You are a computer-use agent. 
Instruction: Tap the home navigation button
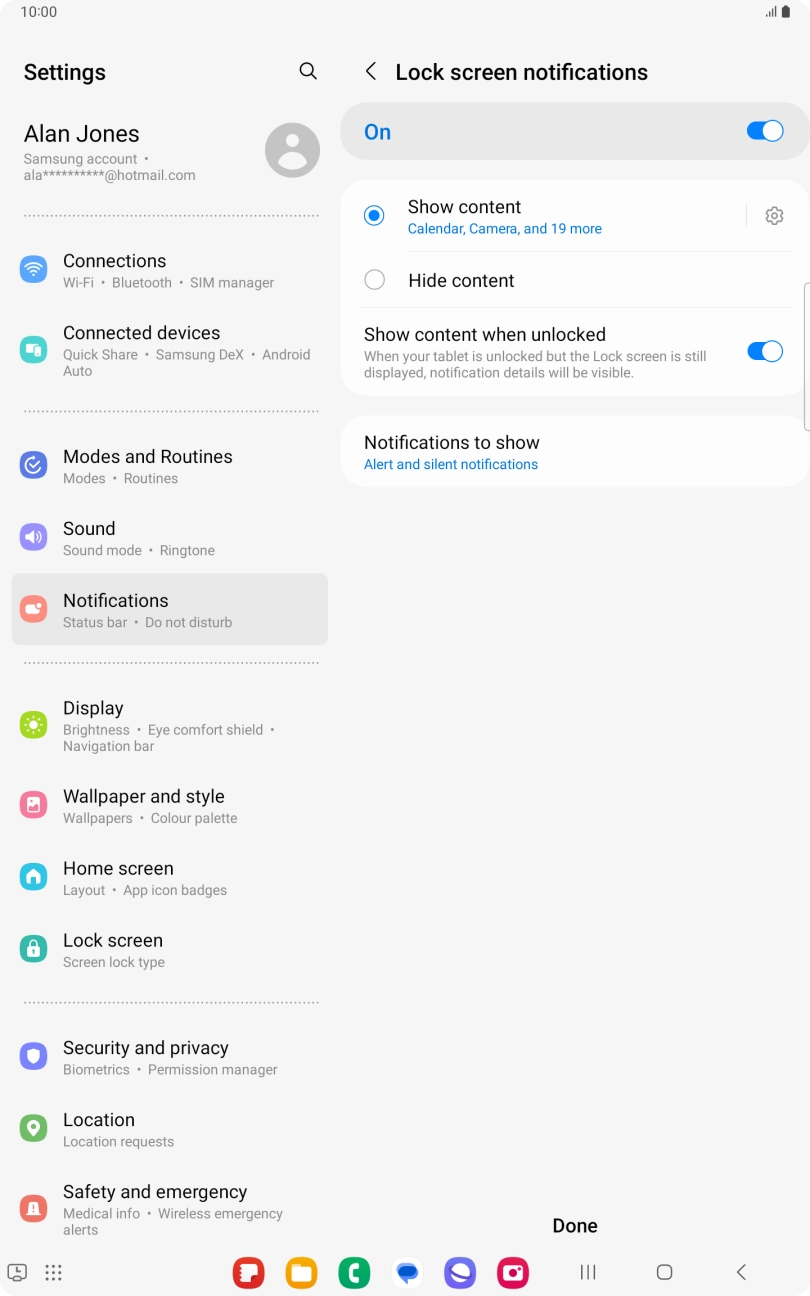point(664,1272)
